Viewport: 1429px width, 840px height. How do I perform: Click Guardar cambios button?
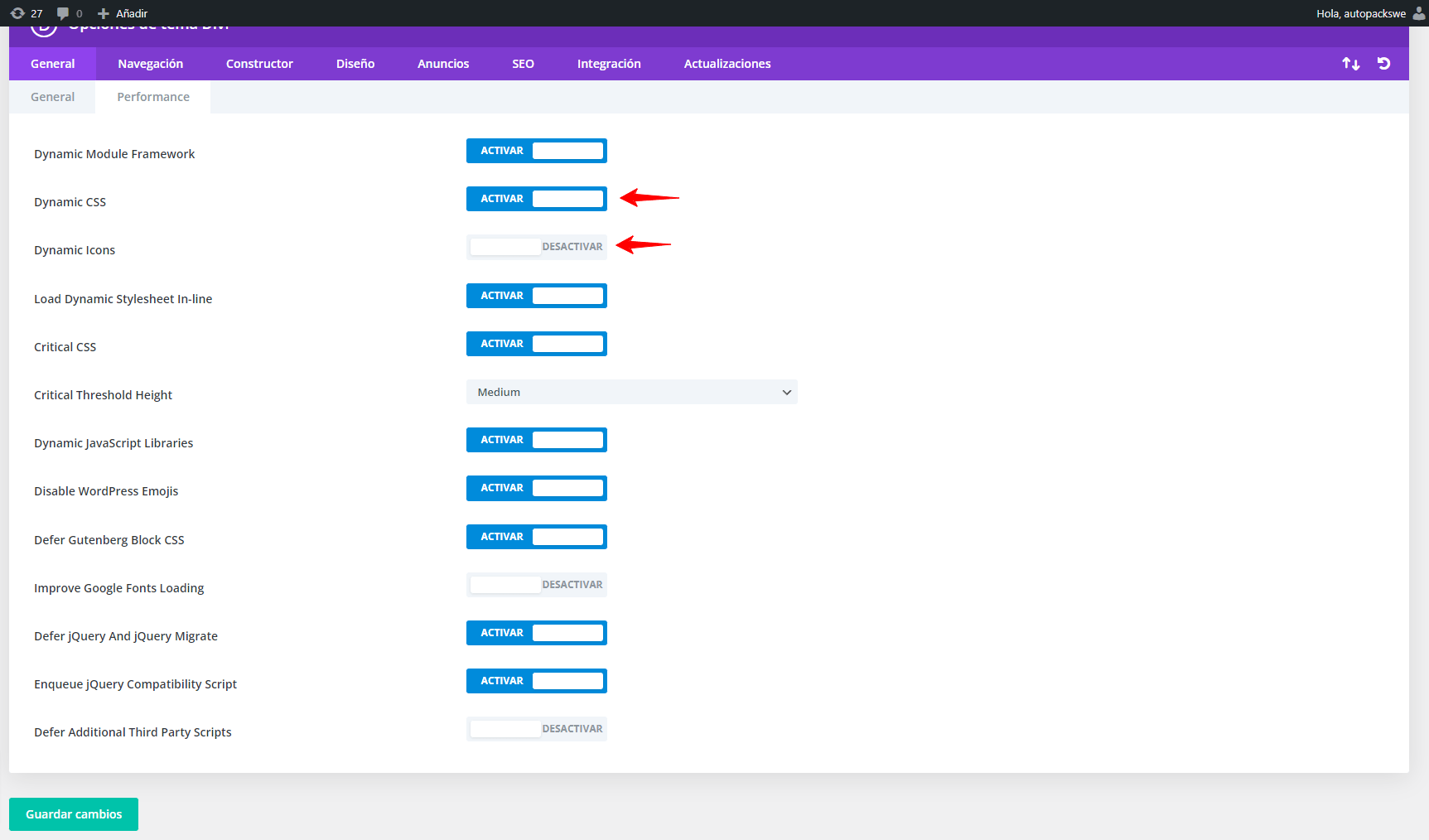(x=74, y=814)
